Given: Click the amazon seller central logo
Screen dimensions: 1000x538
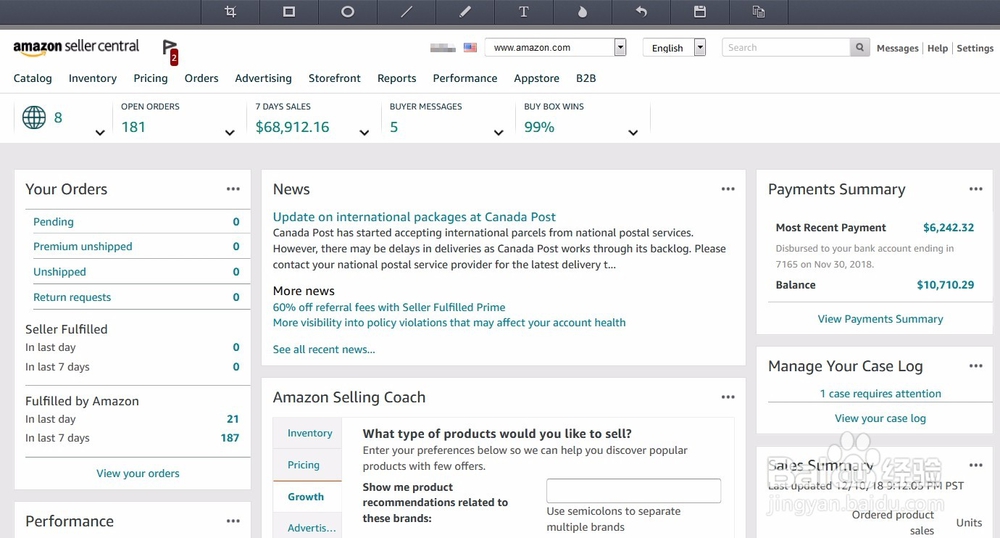Looking at the screenshot, I should point(76,47).
